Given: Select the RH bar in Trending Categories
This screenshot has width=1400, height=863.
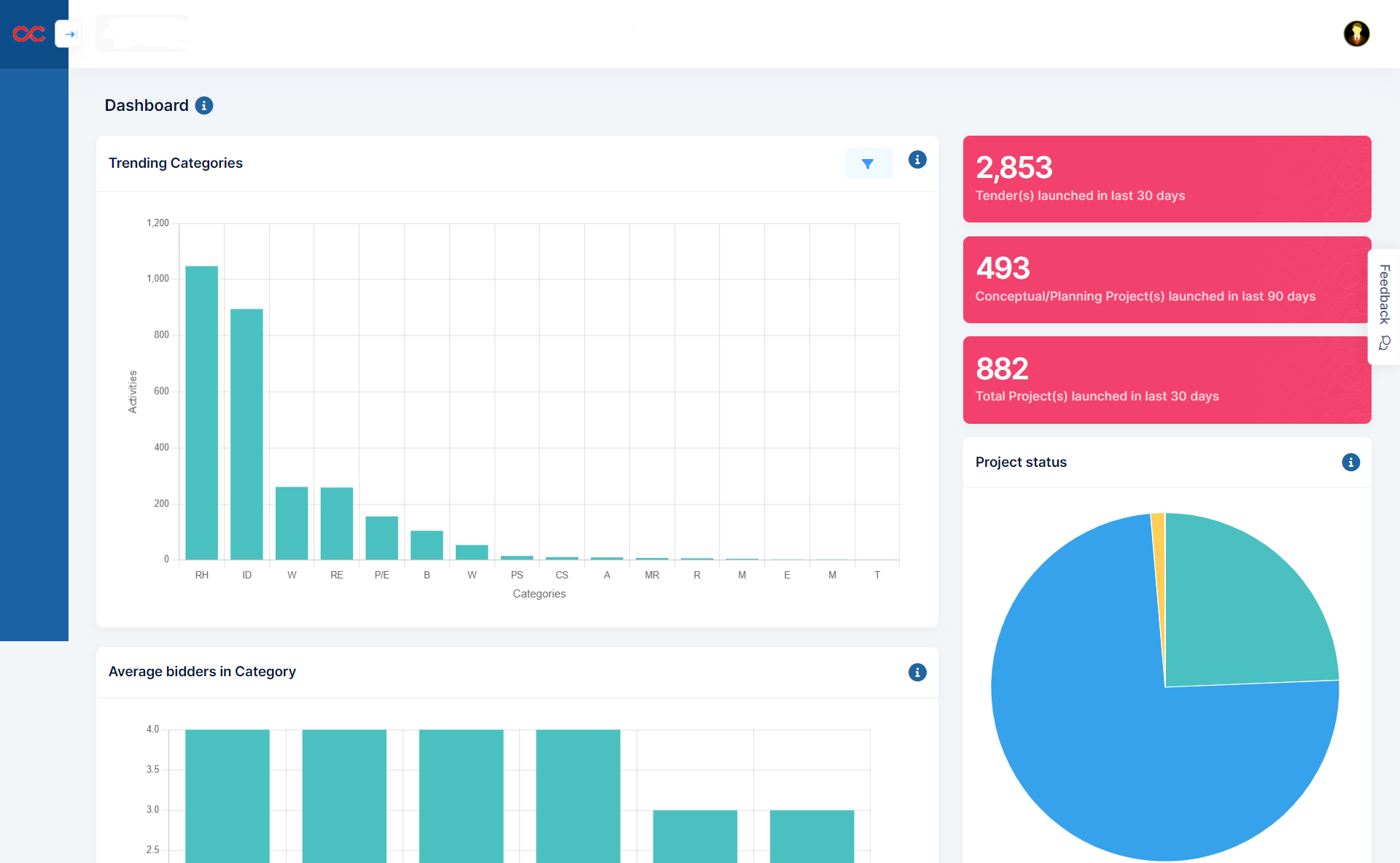Looking at the screenshot, I should 201,413.
